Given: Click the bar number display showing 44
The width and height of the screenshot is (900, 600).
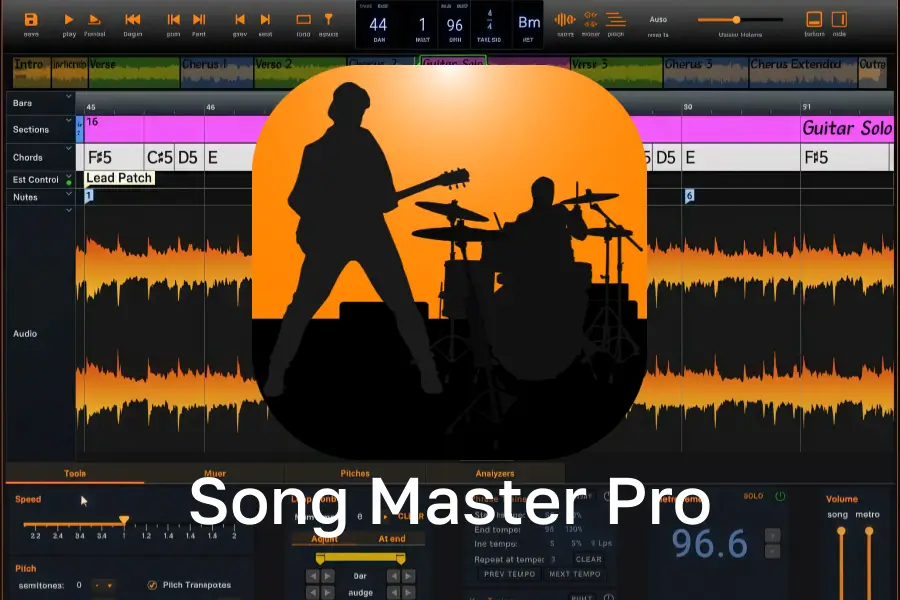Looking at the screenshot, I should tap(378, 25).
